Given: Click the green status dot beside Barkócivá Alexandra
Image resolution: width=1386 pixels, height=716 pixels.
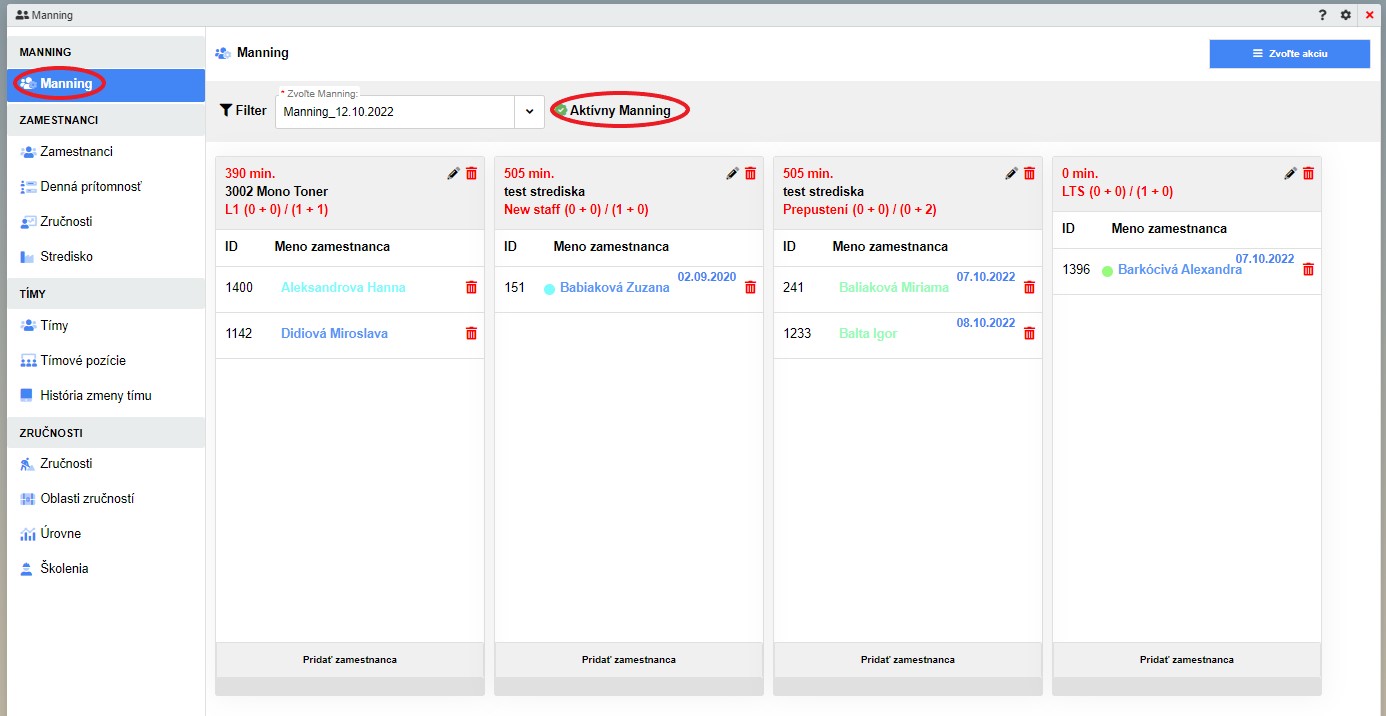Looking at the screenshot, I should click(x=1107, y=271).
